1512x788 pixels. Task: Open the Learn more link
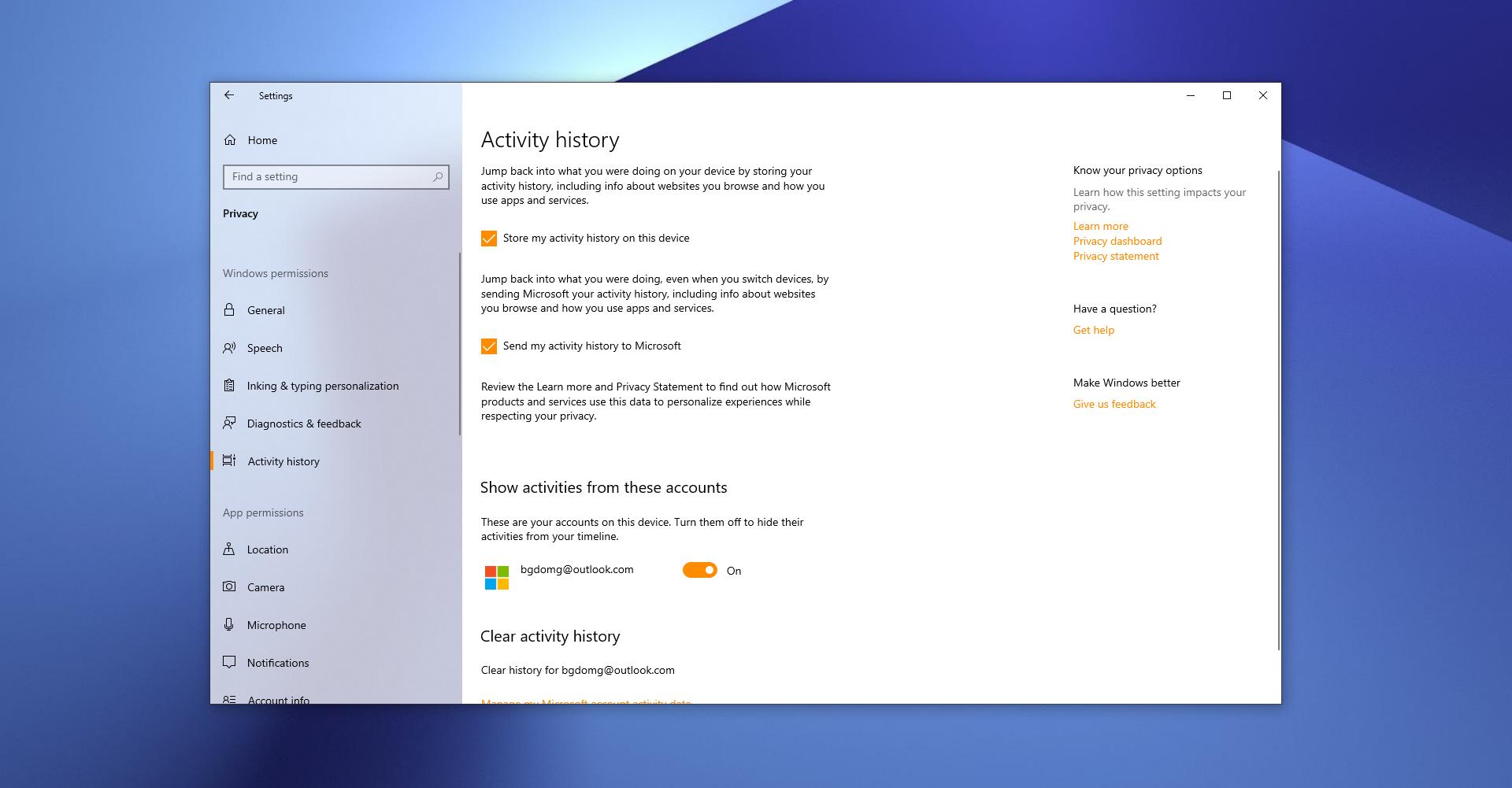pyautogui.click(x=1100, y=226)
